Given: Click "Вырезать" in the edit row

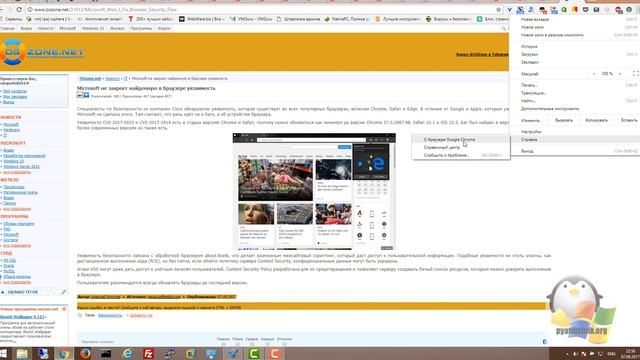Looking at the screenshot, I should [x=564, y=120].
